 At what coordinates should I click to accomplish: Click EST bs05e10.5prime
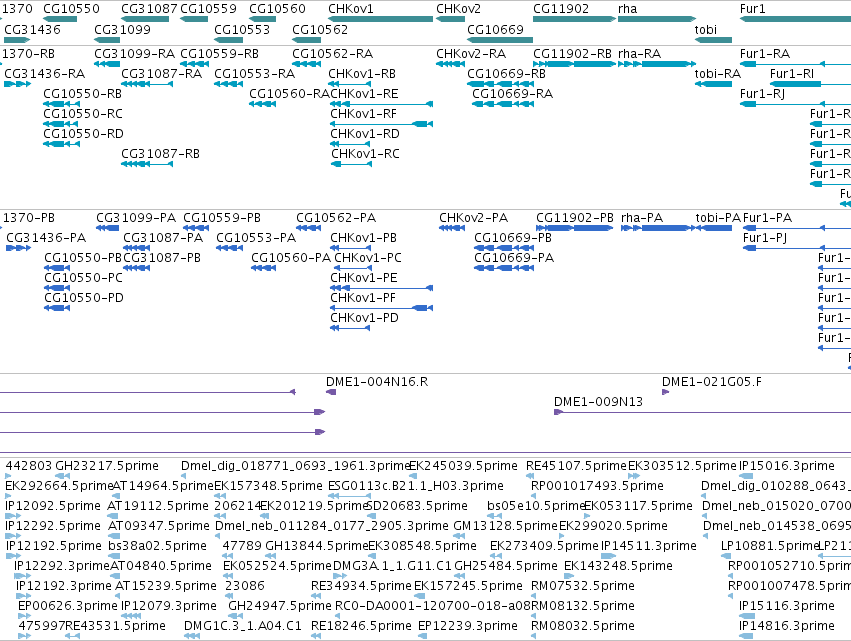click(x=537, y=506)
